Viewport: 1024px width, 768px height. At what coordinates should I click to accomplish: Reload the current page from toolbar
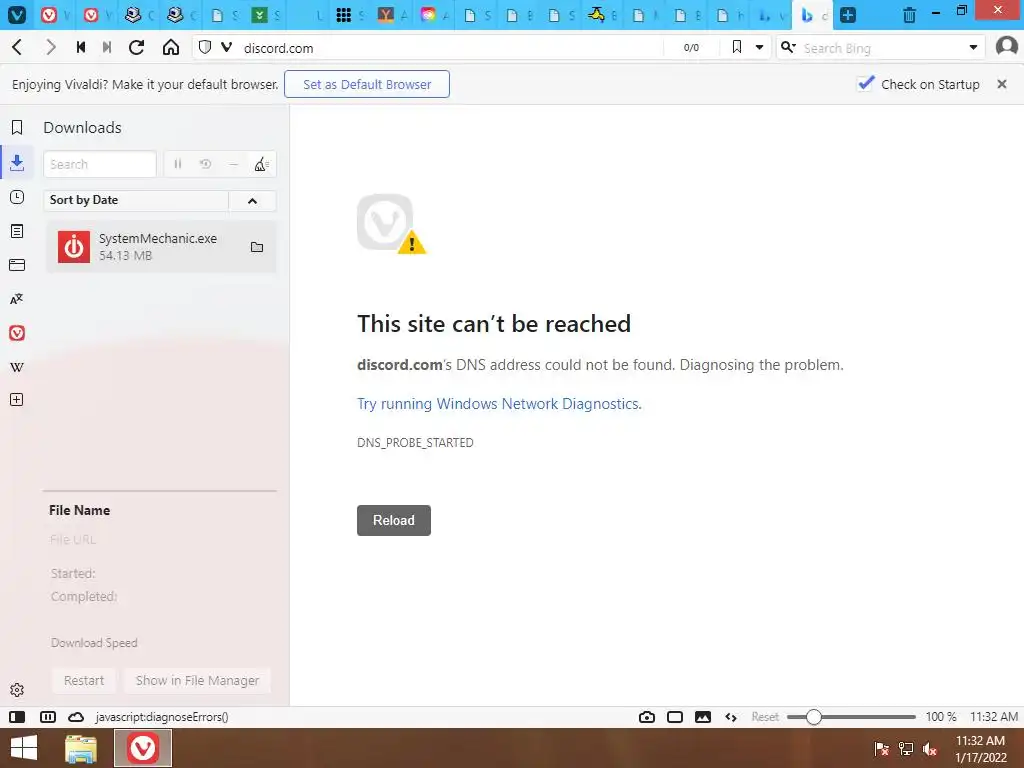tap(136, 47)
